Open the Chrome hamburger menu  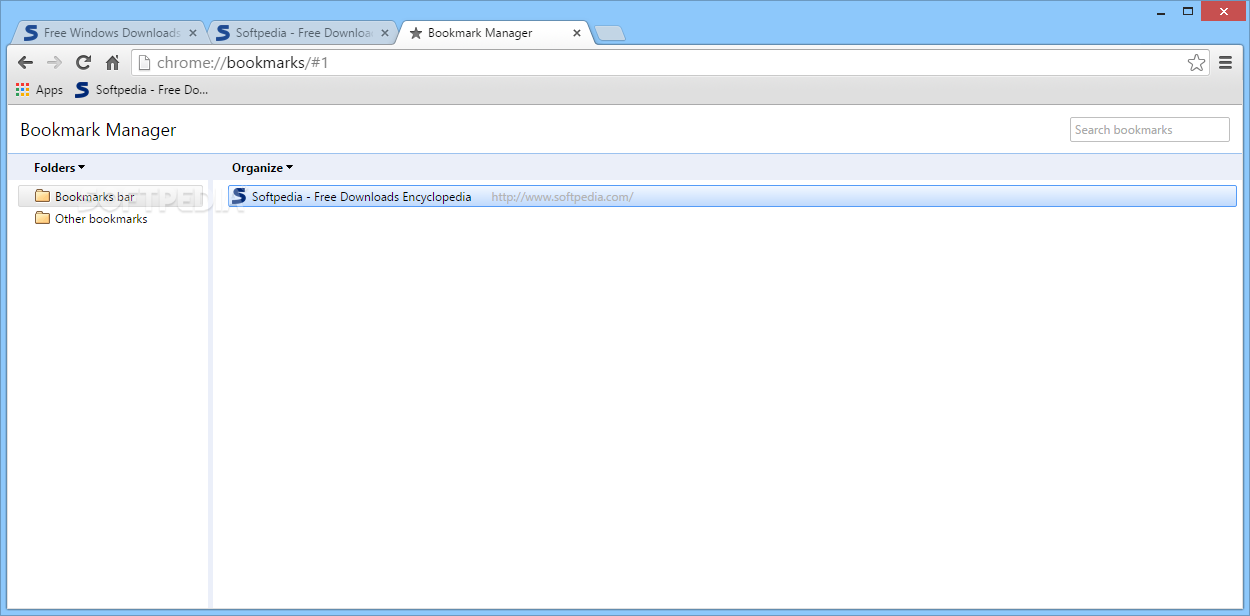tap(1225, 63)
